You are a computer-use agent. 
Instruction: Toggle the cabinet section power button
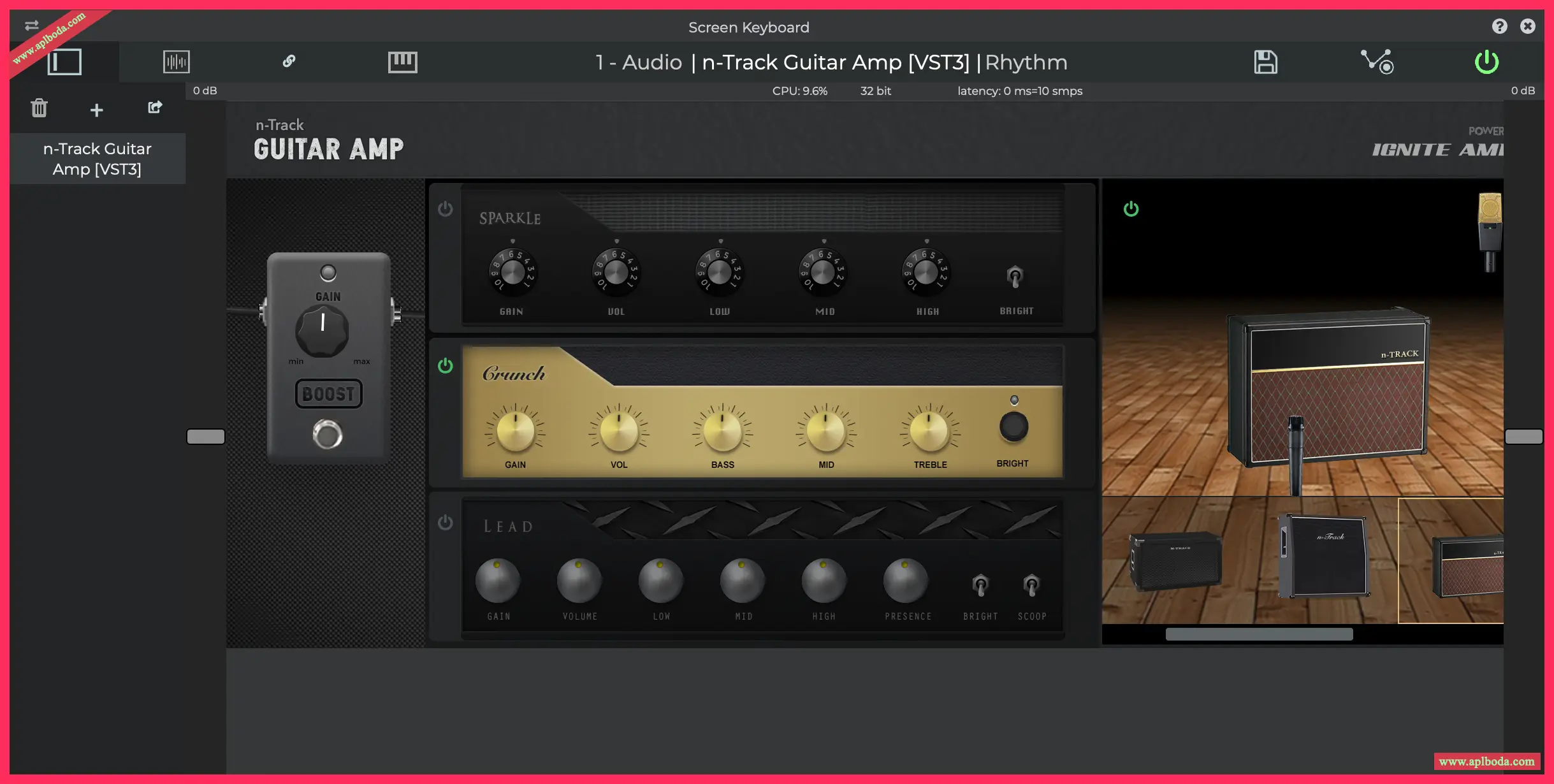click(1131, 209)
